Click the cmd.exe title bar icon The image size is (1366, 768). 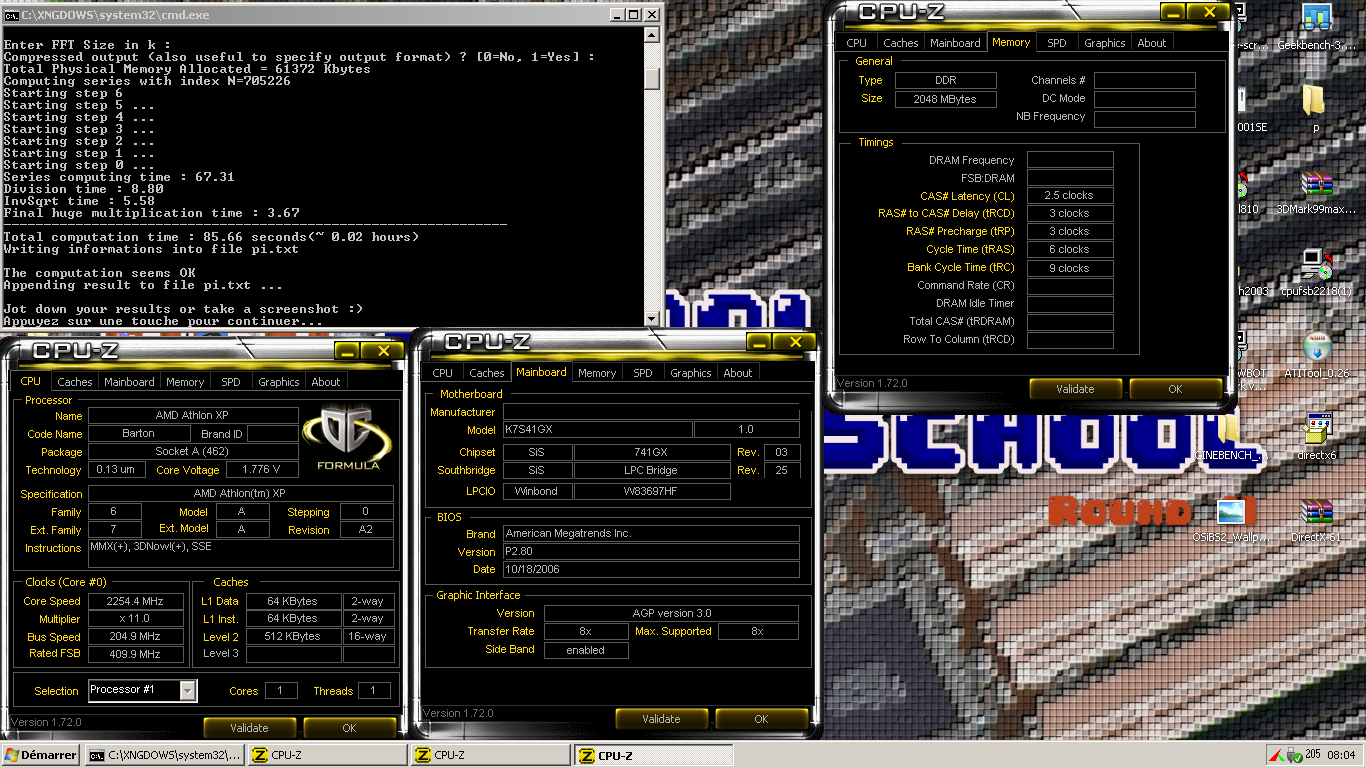(x=11, y=15)
